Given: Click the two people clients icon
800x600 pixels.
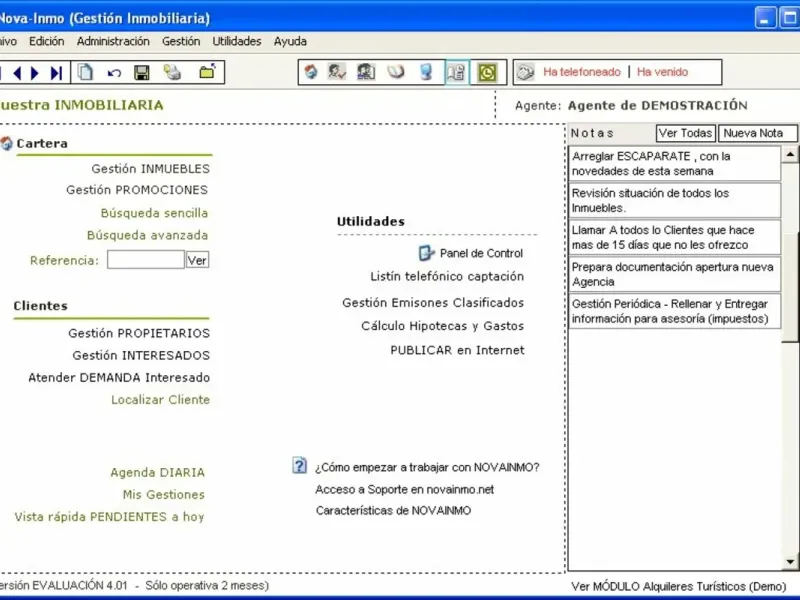Looking at the screenshot, I should [x=366, y=72].
